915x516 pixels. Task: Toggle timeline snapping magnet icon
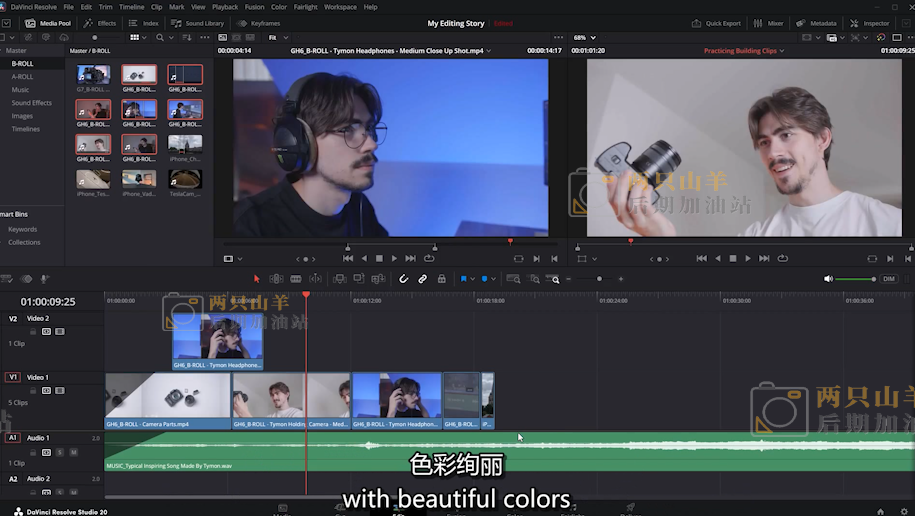404,279
